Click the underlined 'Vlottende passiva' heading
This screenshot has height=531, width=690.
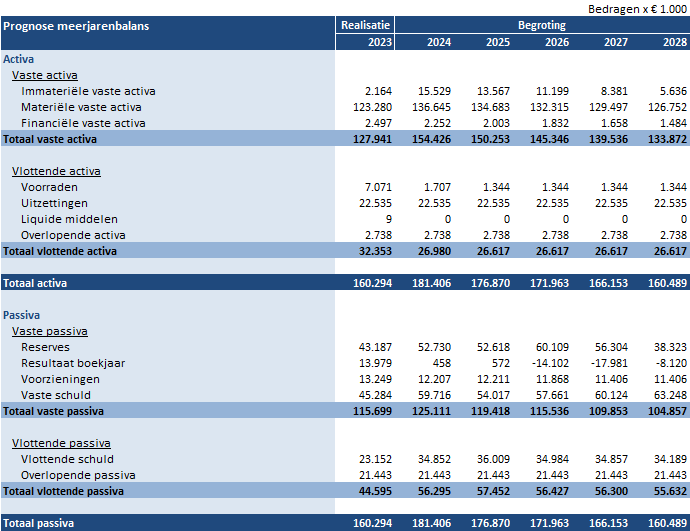coord(60,443)
